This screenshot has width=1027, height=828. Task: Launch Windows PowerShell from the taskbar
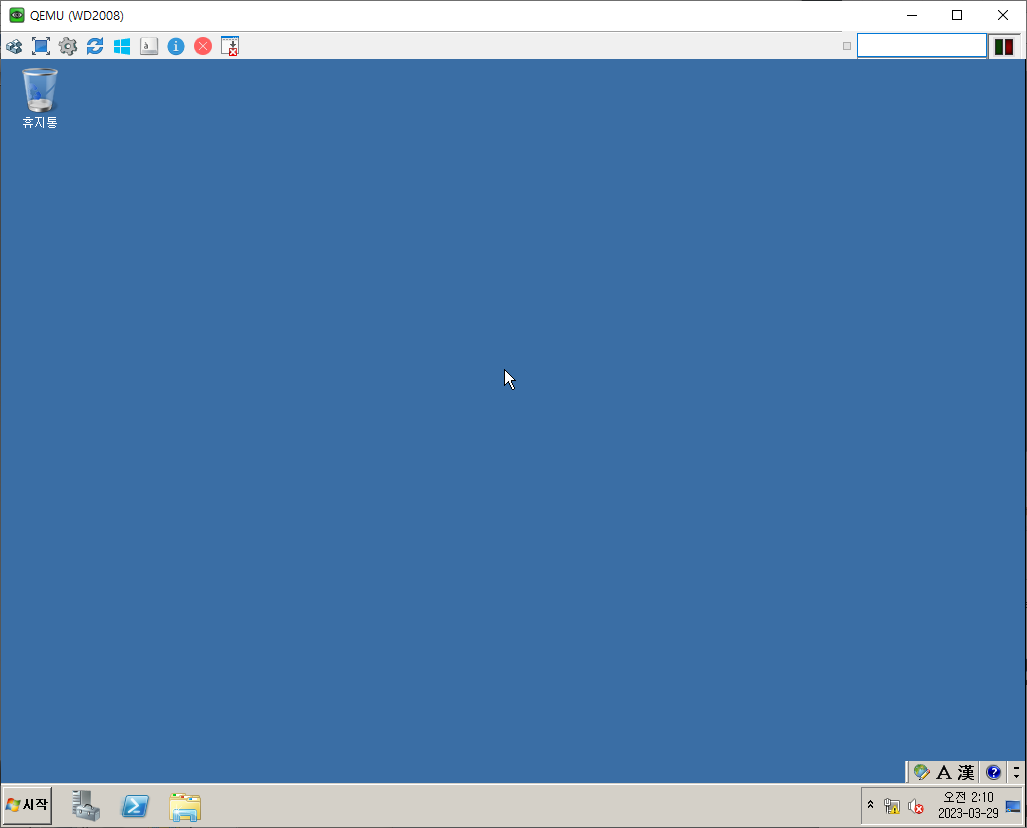coord(135,806)
